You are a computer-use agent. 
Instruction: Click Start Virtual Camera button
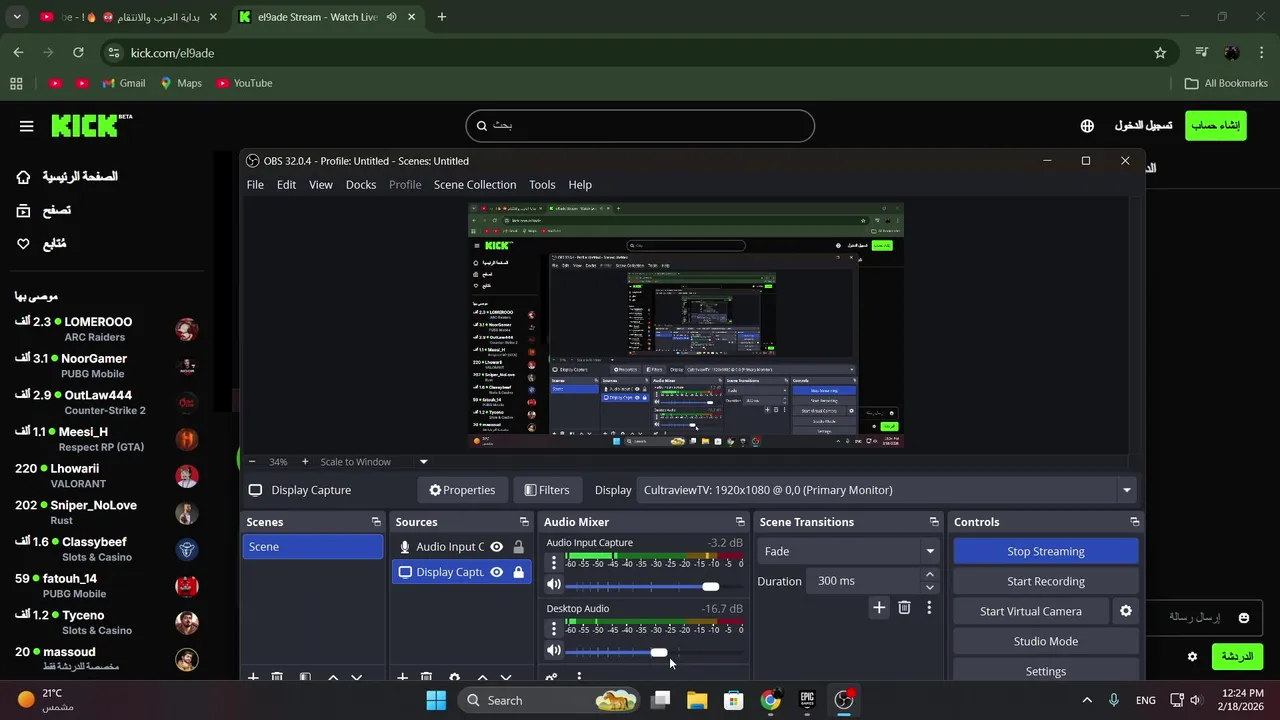tap(1030, 611)
